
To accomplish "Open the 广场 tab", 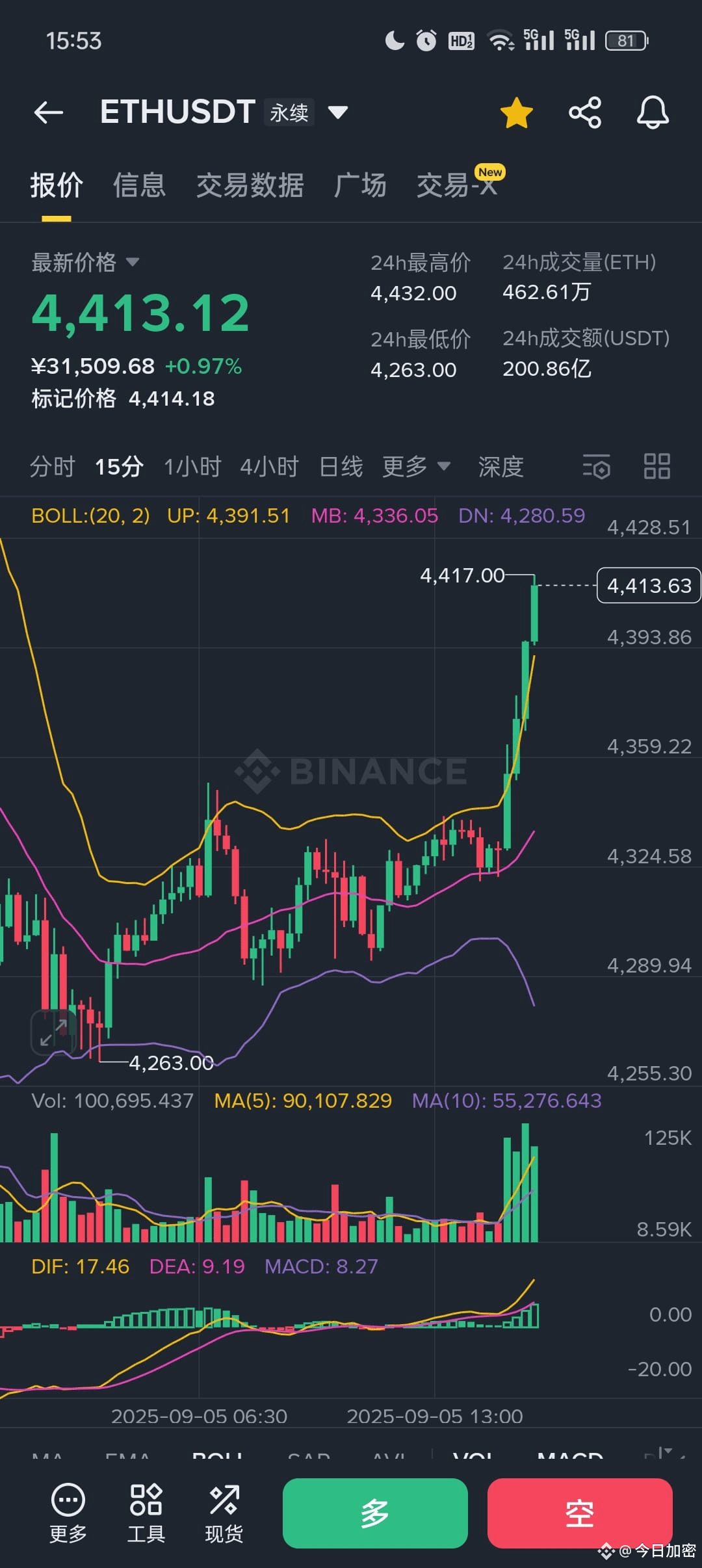I will [x=360, y=185].
